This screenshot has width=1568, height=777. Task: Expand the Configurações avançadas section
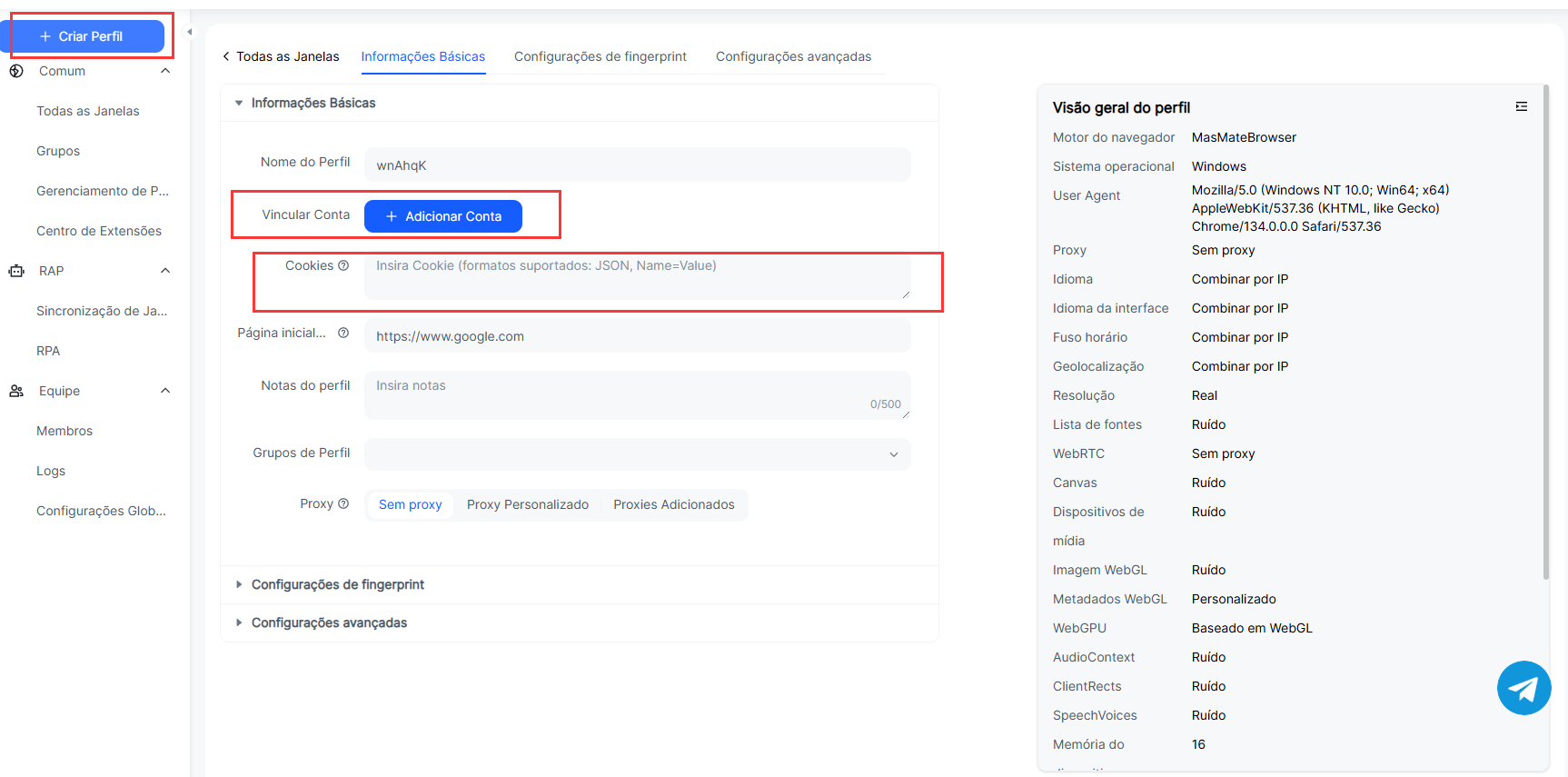point(329,623)
